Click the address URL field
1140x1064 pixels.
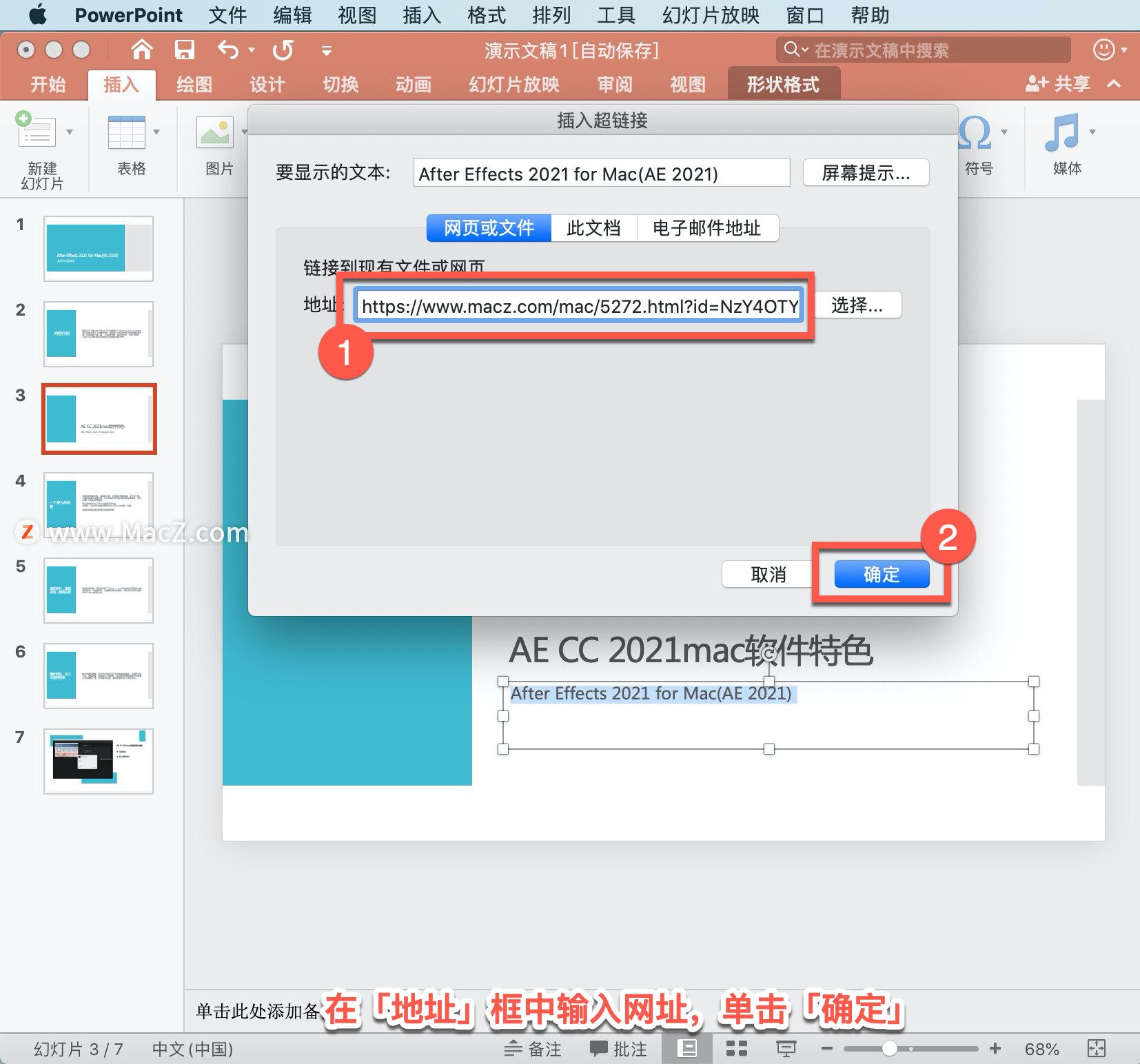pyautogui.click(x=579, y=305)
